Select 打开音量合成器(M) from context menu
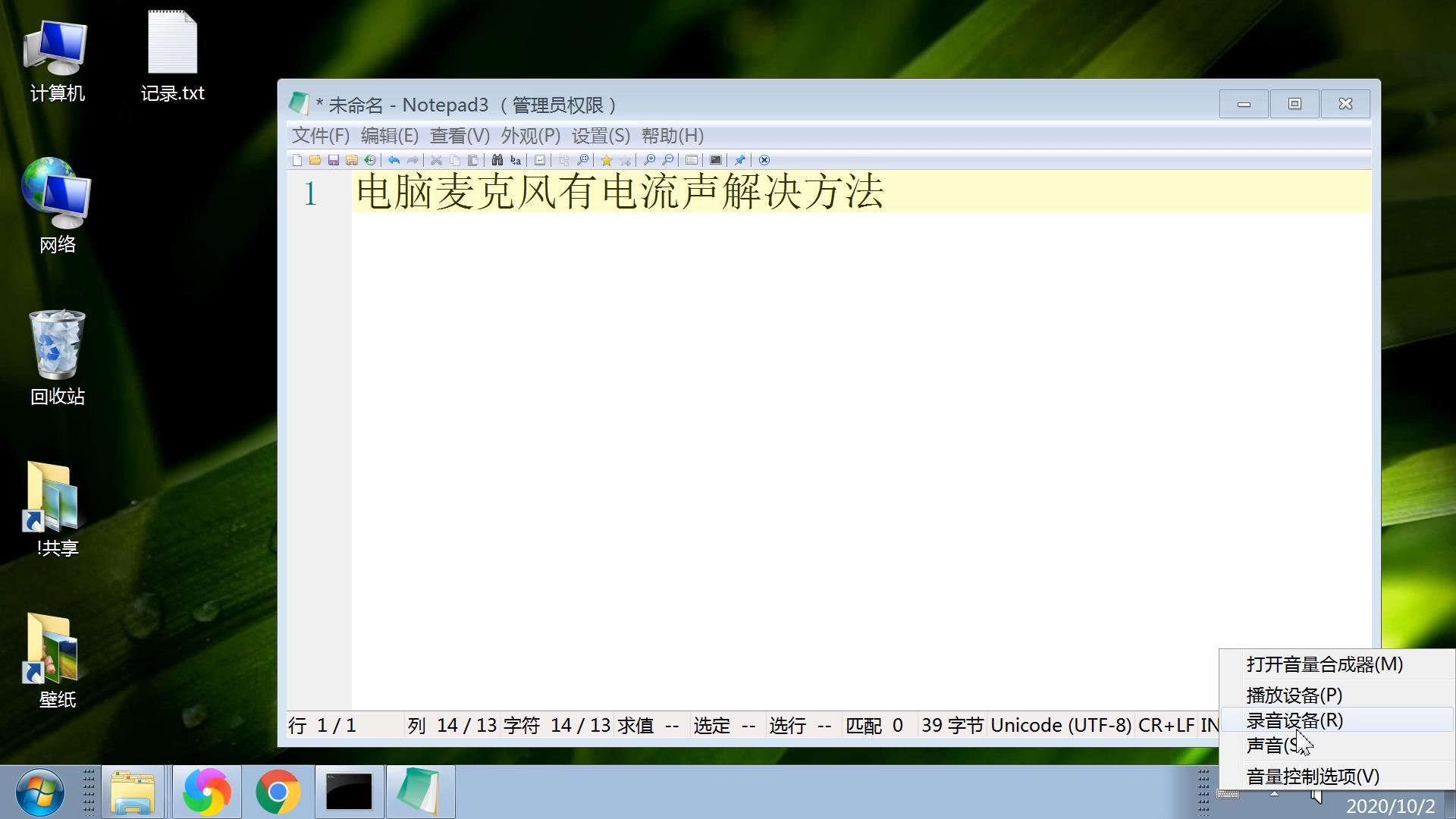 click(x=1336, y=664)
